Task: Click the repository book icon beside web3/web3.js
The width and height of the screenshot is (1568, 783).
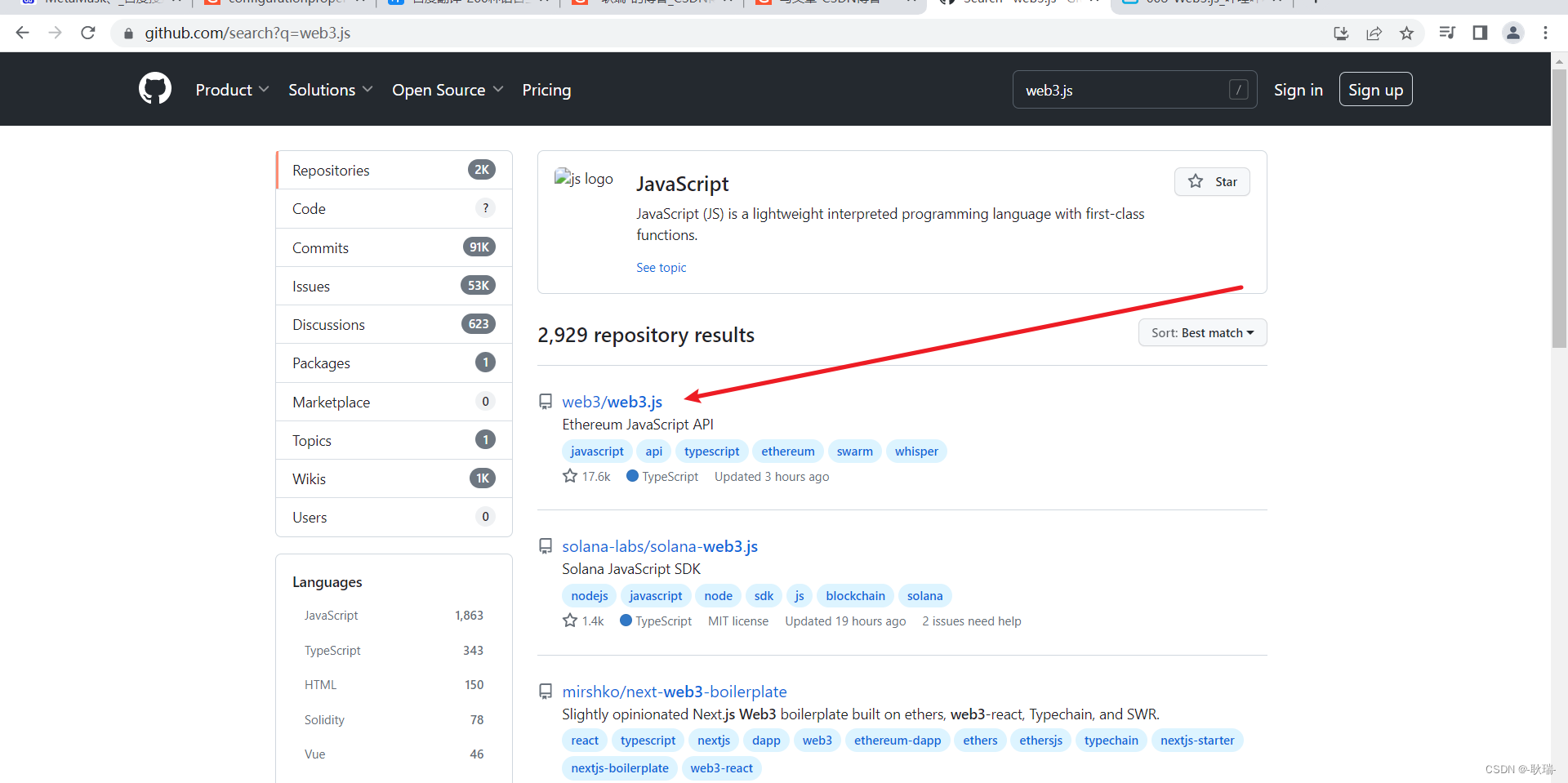Action: [x=545, y=401]
